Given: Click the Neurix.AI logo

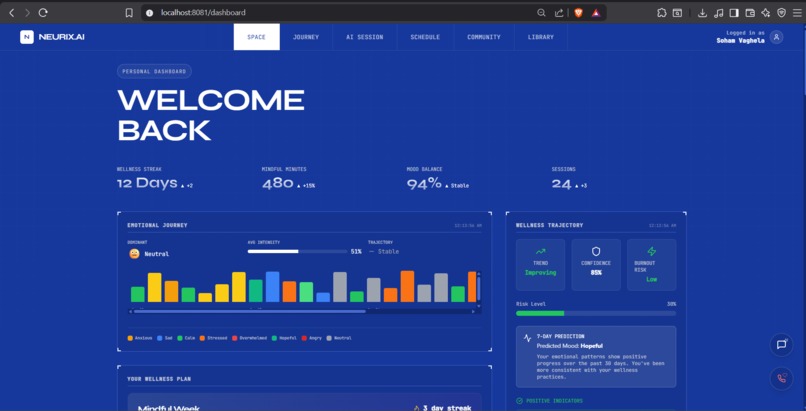Looking at the screenshot, I should (x=52, y=37).
